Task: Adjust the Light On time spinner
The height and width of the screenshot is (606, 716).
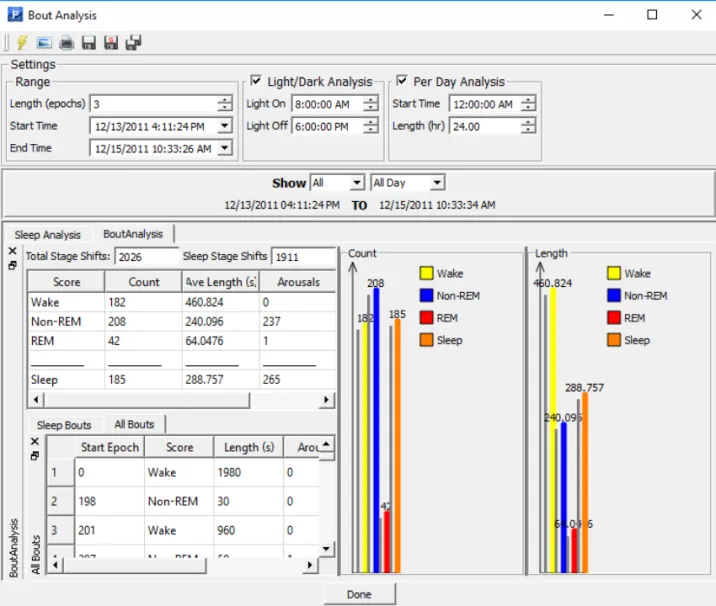Action: 371,104
